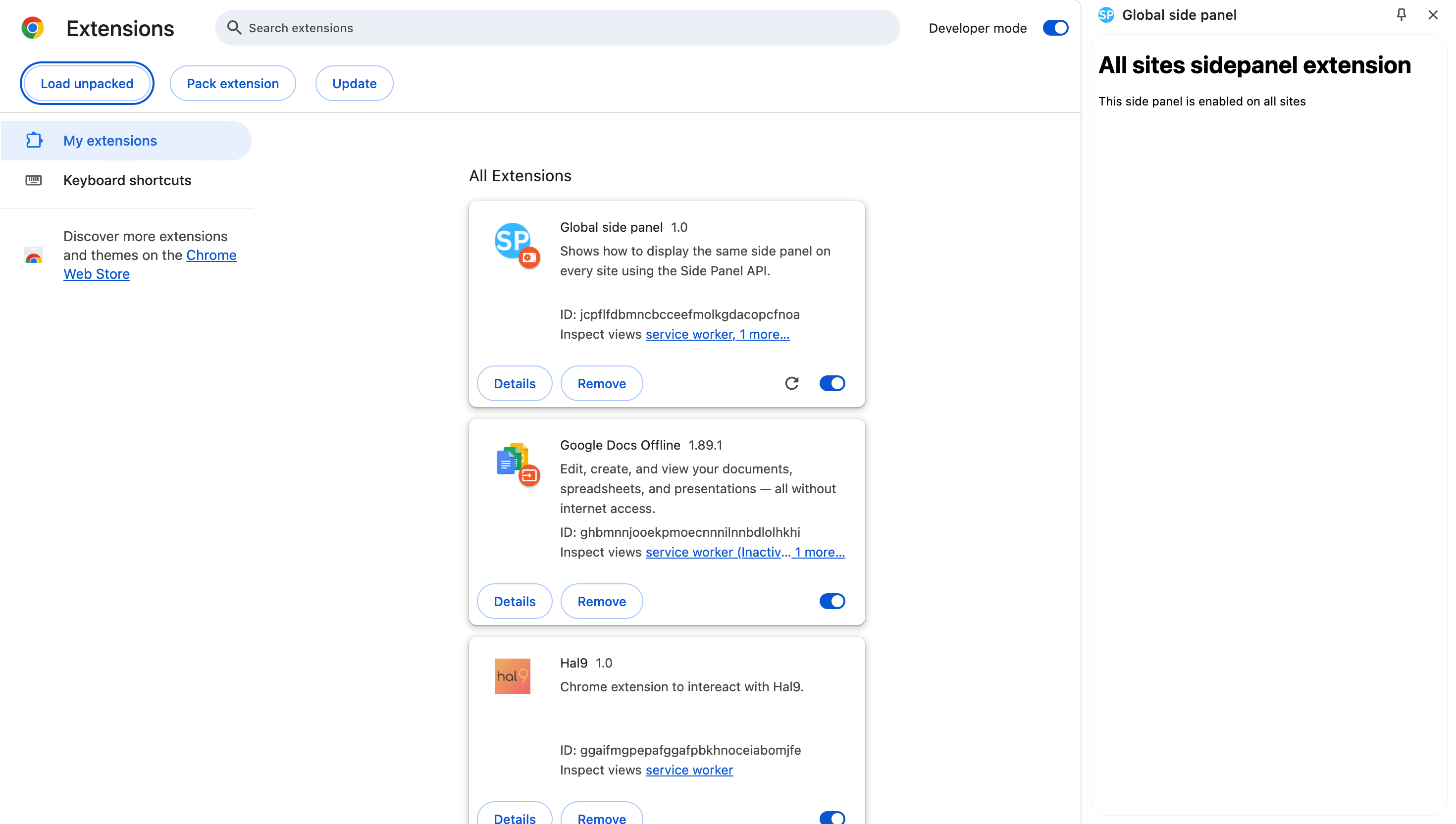
Task: Pin the Global side panel
Action: tap(1401, 15)
